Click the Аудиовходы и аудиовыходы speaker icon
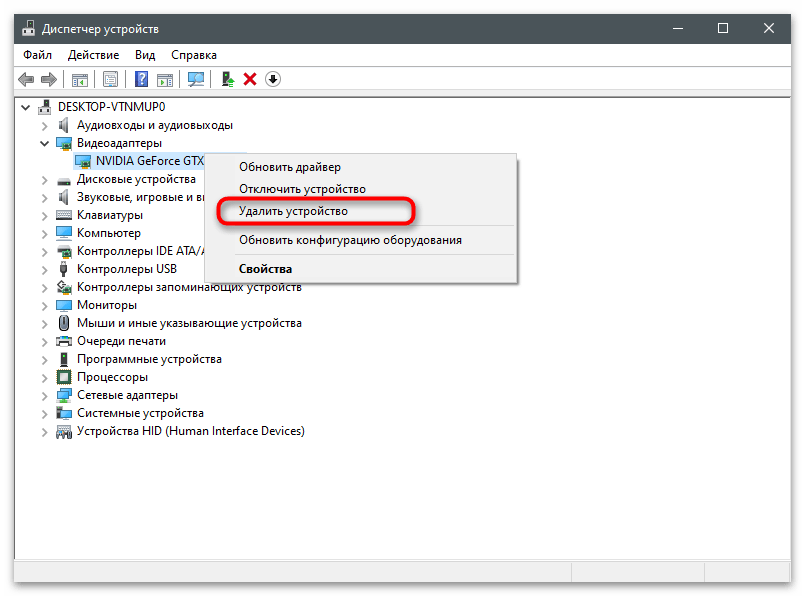This screenshot has height=596, width=805. pos(64,125)
